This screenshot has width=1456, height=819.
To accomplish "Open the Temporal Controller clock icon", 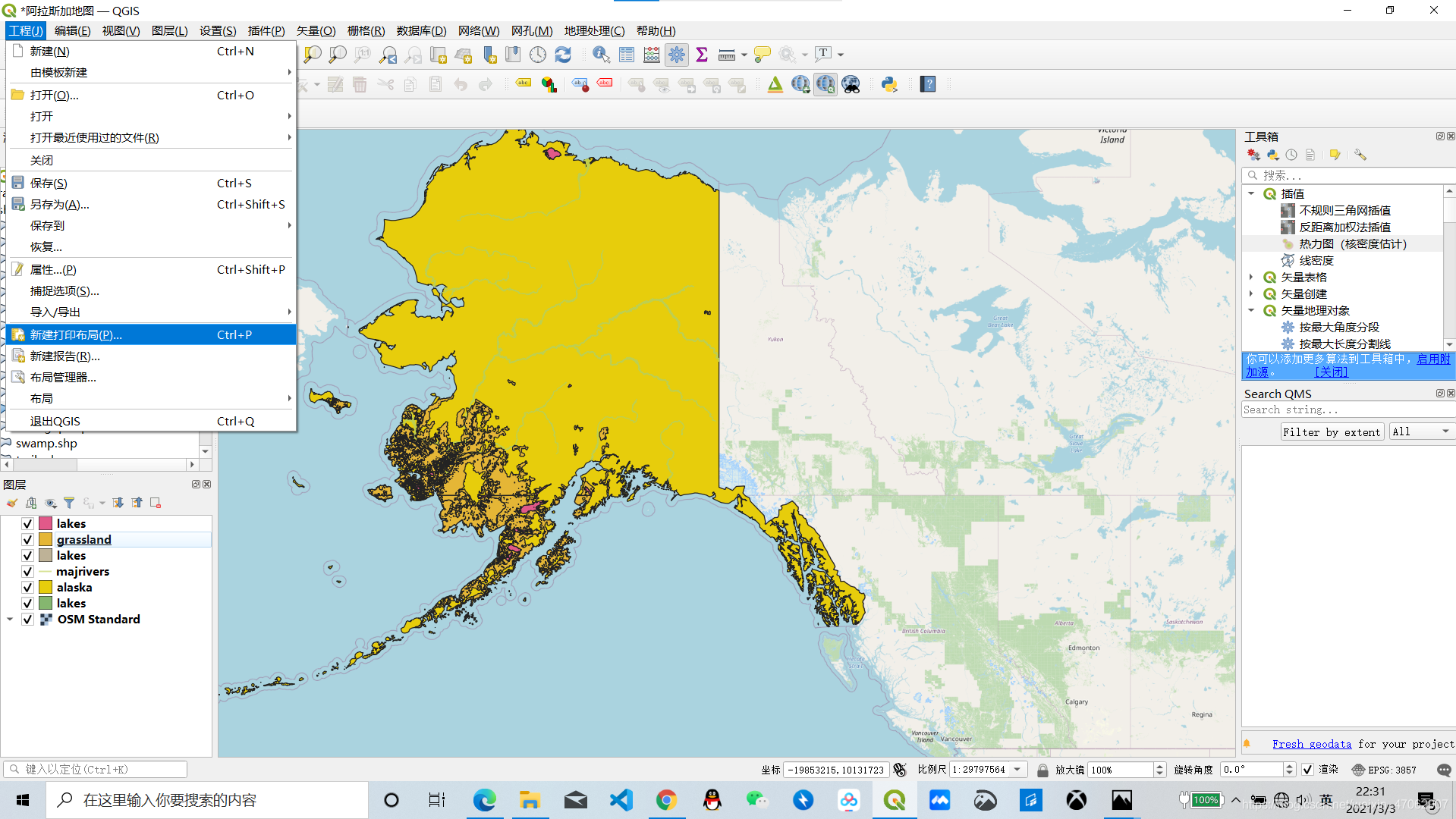I will [x=538, y=54].
